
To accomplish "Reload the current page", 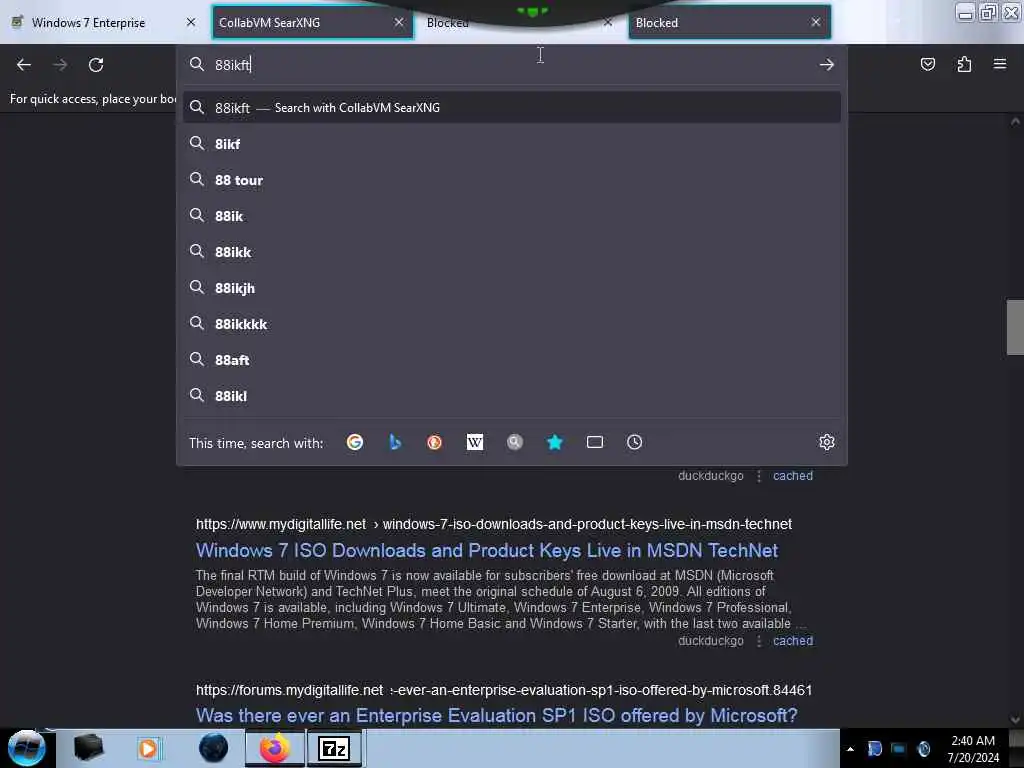I will coord(96,65).
